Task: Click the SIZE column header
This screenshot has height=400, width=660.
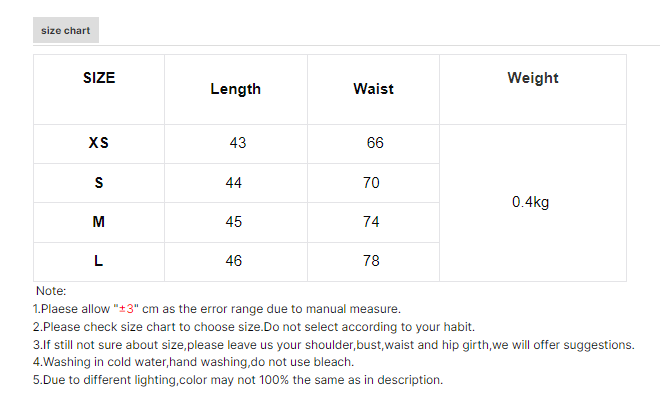Action: point(99,78)
